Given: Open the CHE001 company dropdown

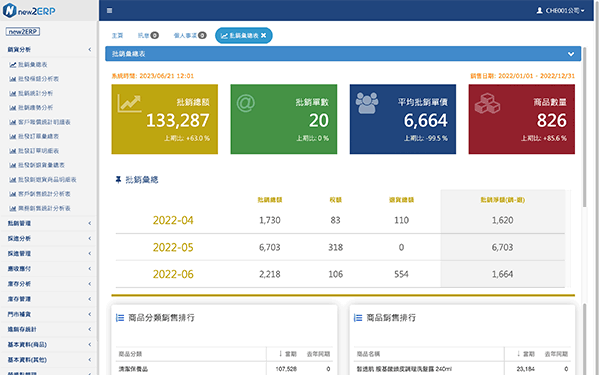Looking at the screenshot, I should (x=561, y=11).
